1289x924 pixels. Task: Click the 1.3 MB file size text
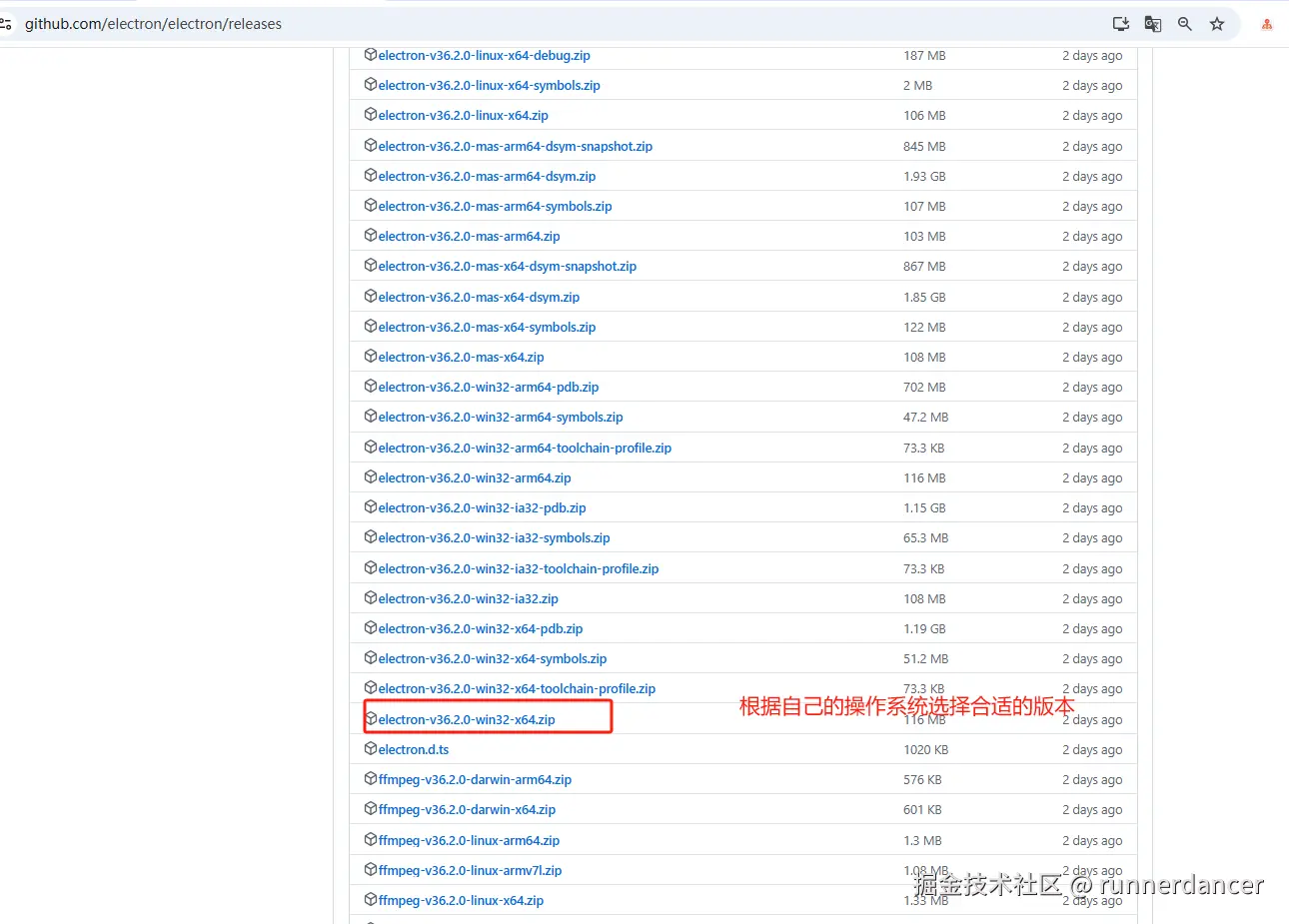point(921,840)
